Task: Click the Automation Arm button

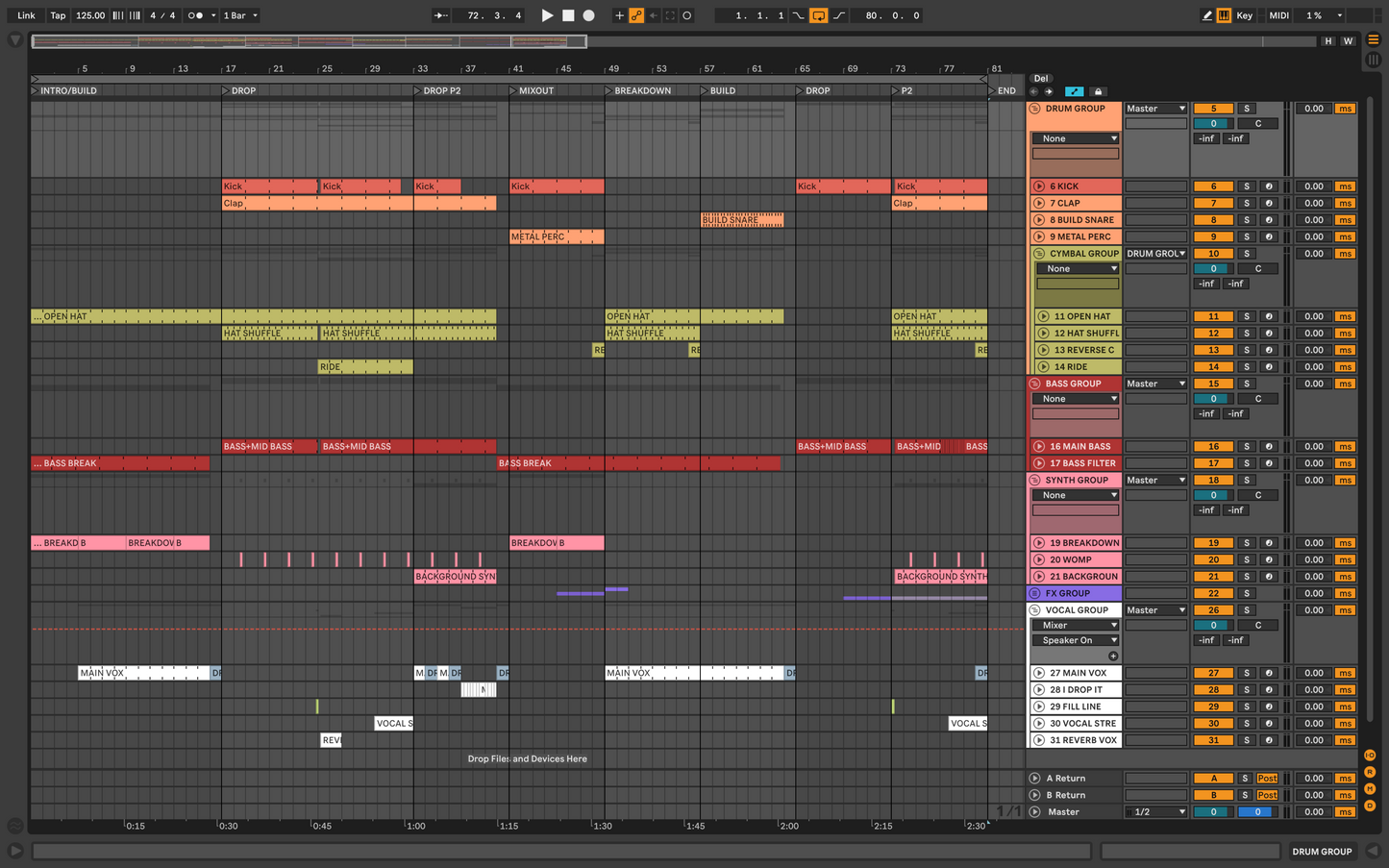Action: 636,15
